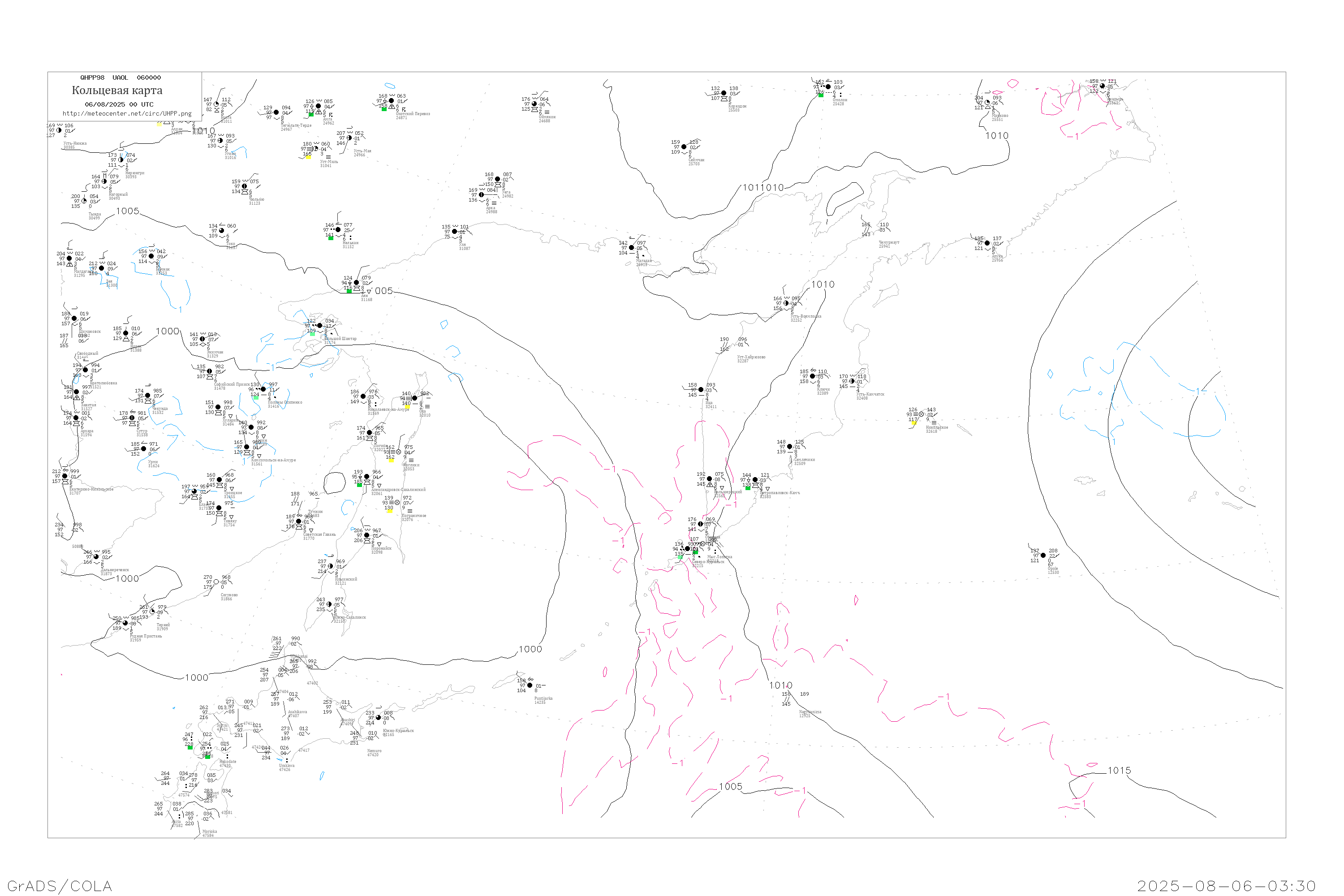This screenshot has height=896, width=1344.
Task: Click the Охотский Перевоз station circle symbol
Action: click(x=392, y=101)
